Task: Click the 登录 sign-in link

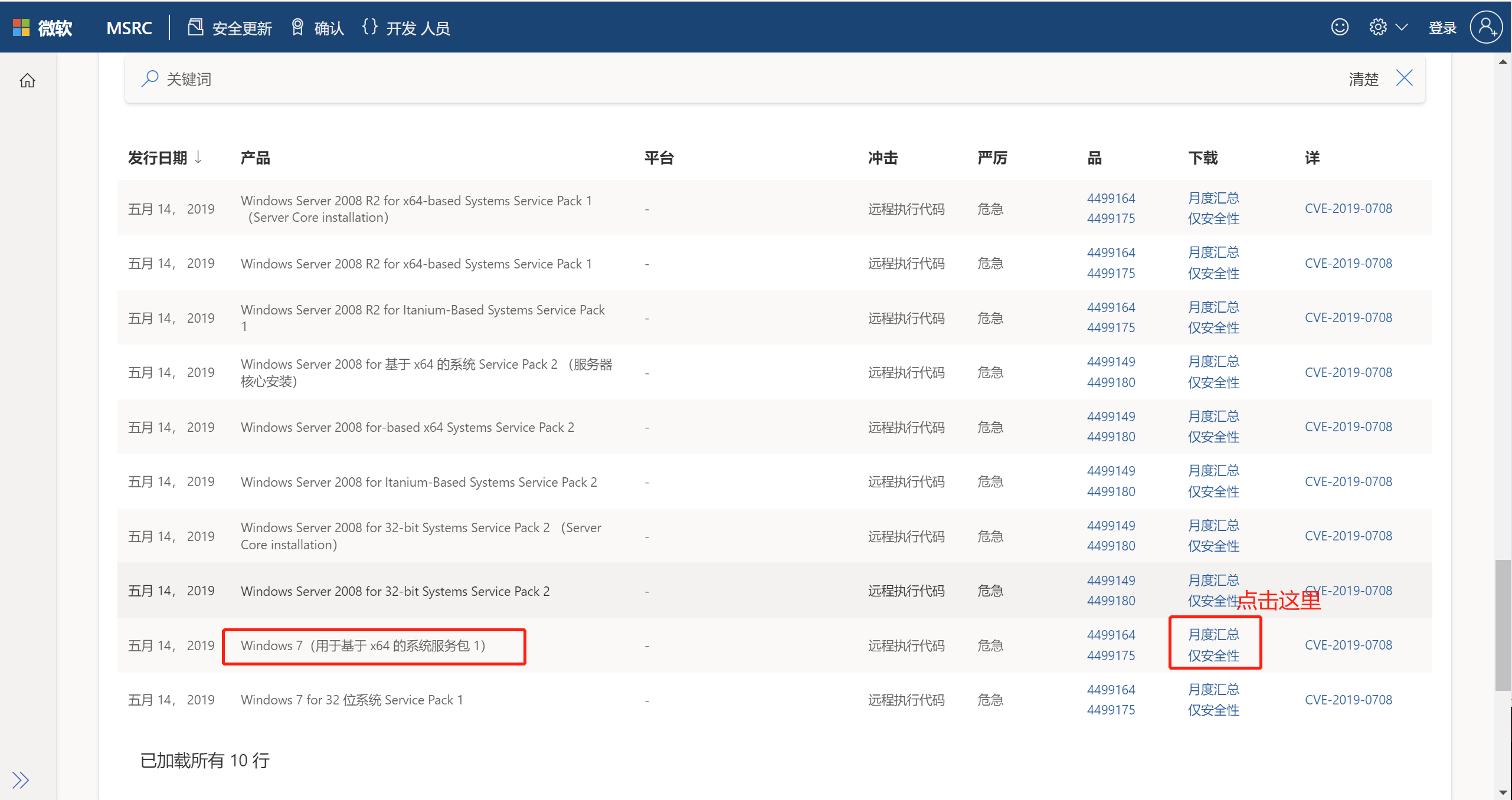Action: [x=1443, y=27]
